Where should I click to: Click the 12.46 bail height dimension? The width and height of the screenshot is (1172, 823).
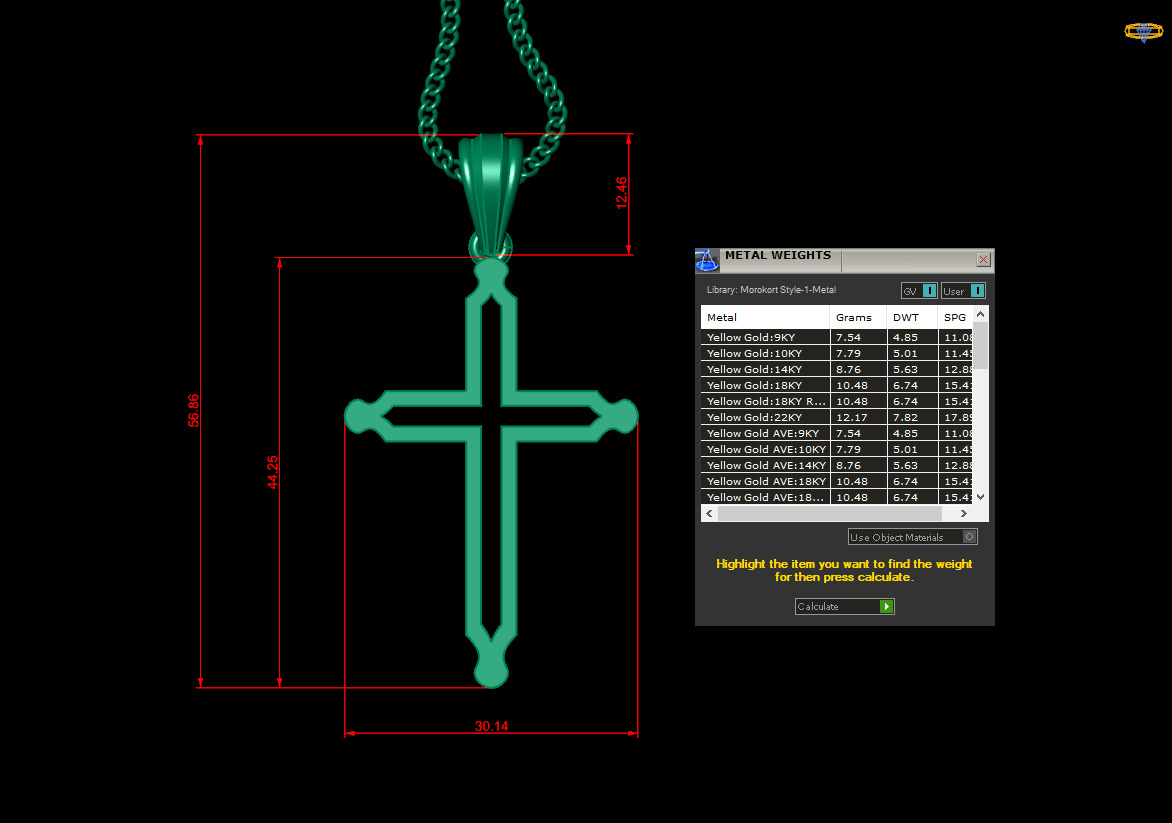(621, 193)
